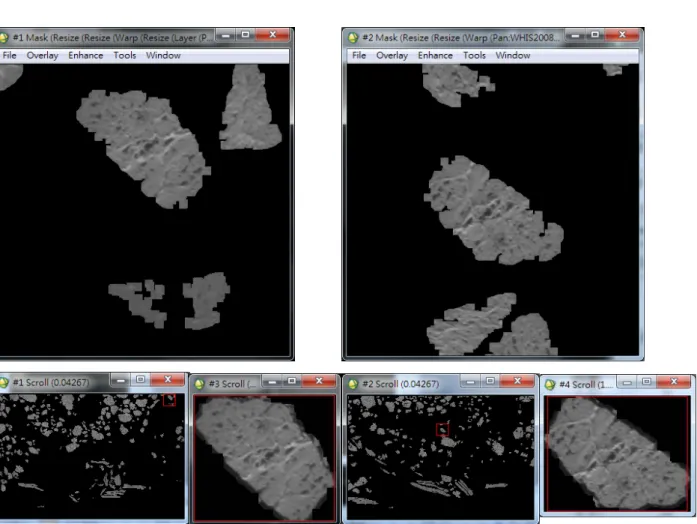Click red zoom box in #1 Scroll window
This screenshot has height=524, width=697.
[169, 400]
